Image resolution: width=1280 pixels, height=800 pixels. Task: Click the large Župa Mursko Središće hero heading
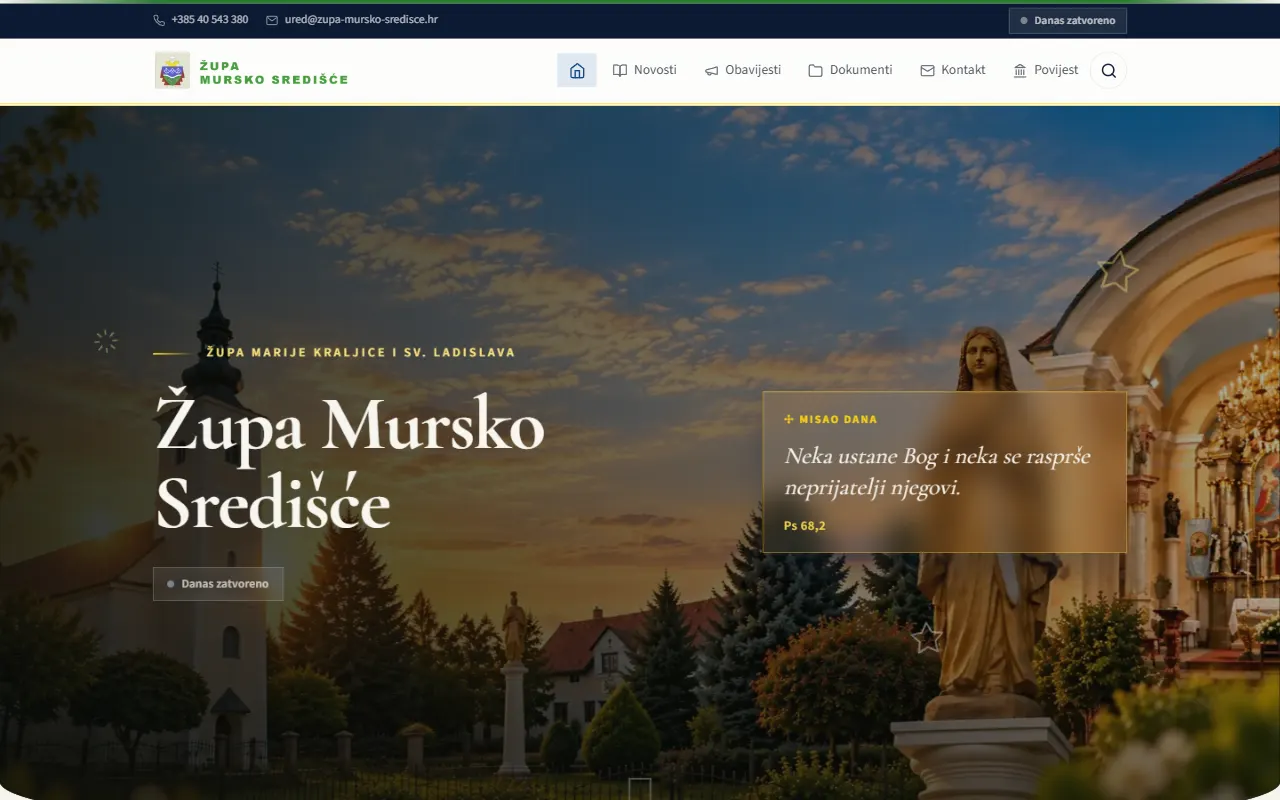(x=350, y=462)
